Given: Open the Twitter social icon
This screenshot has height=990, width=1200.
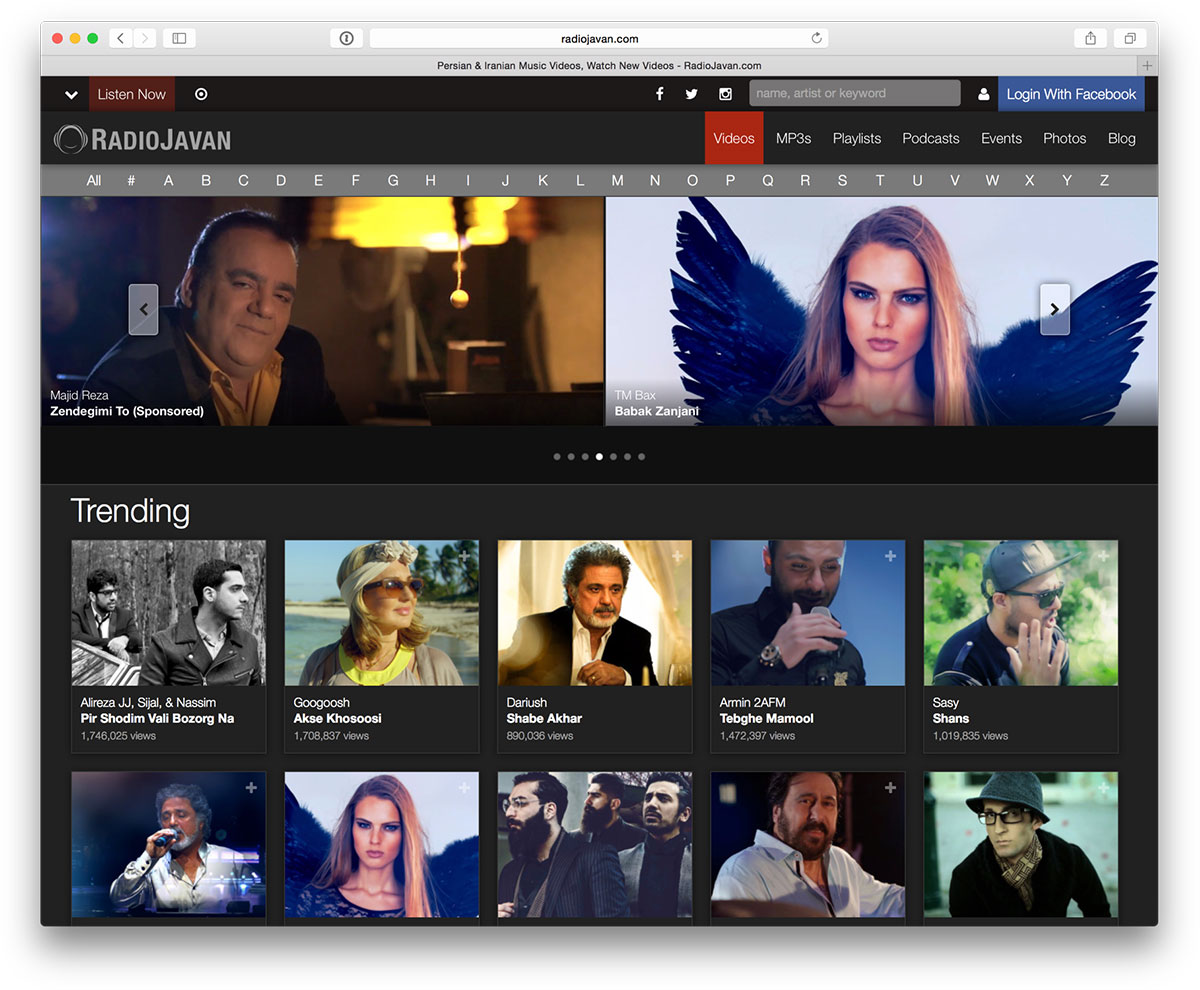Looking at the screenshot, I should click(x=691, y=94).
